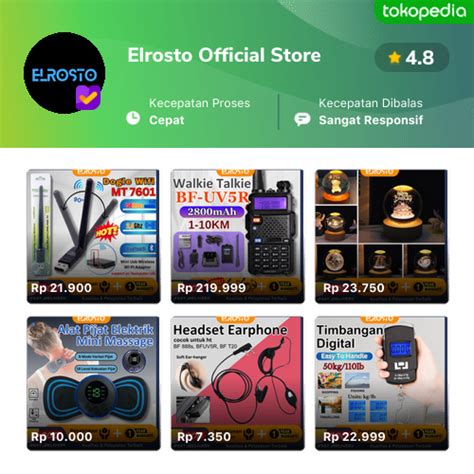
Task: Click the clock icon beside Cepat
Action: tap(133, 118)
